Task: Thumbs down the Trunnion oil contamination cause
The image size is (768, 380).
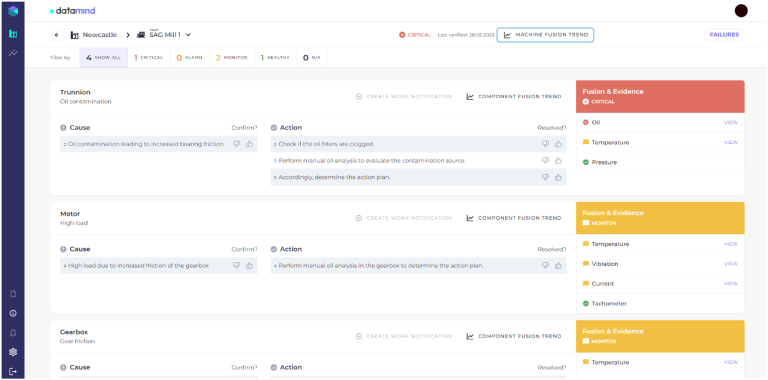Action: (x=237, y=144)
